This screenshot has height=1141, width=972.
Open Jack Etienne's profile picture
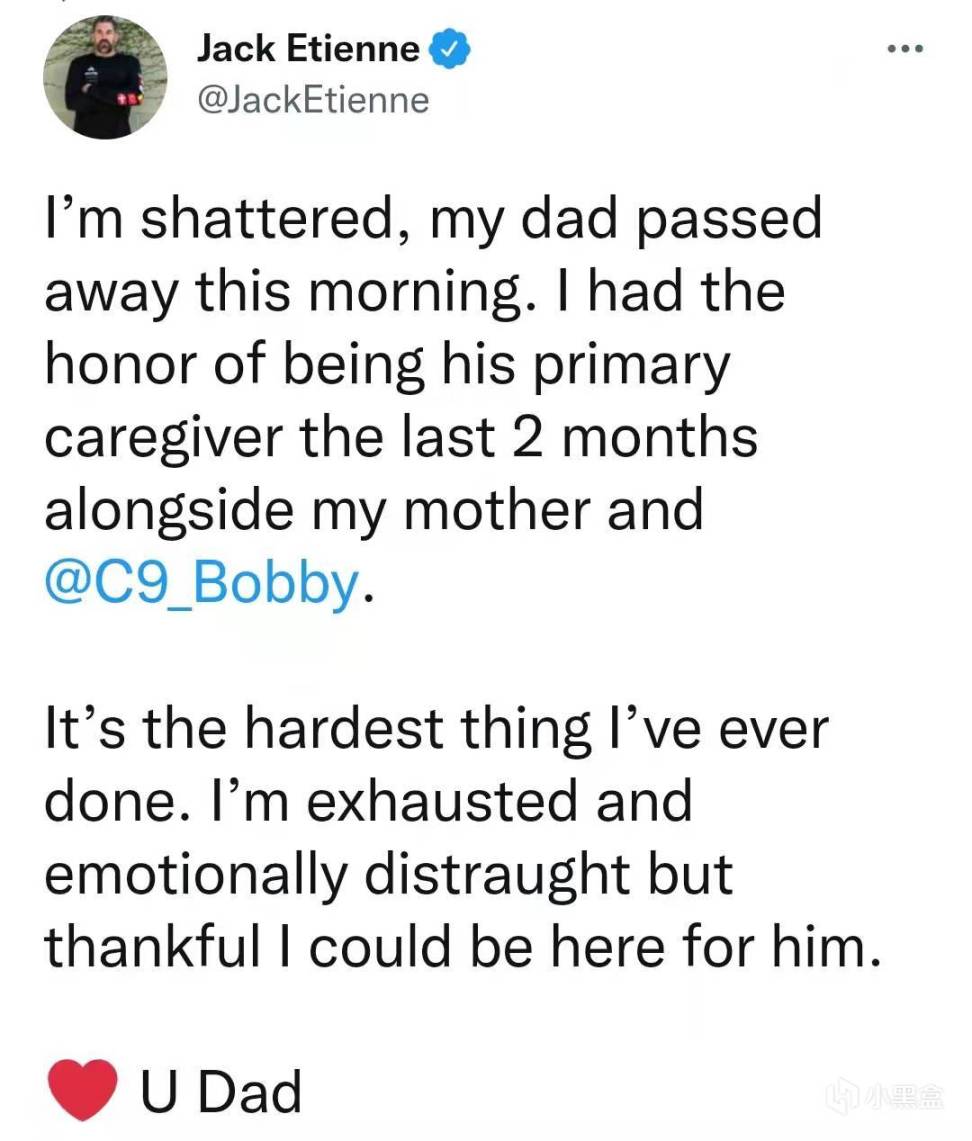[x=105, y=77]
